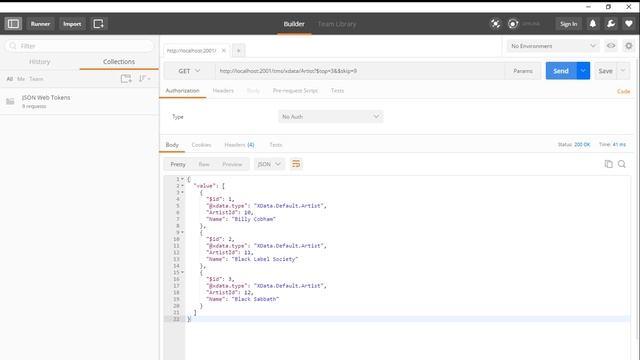
Task: Open the Pre-request Script tab
Action: pyautogui.click(x=295, y=91)
